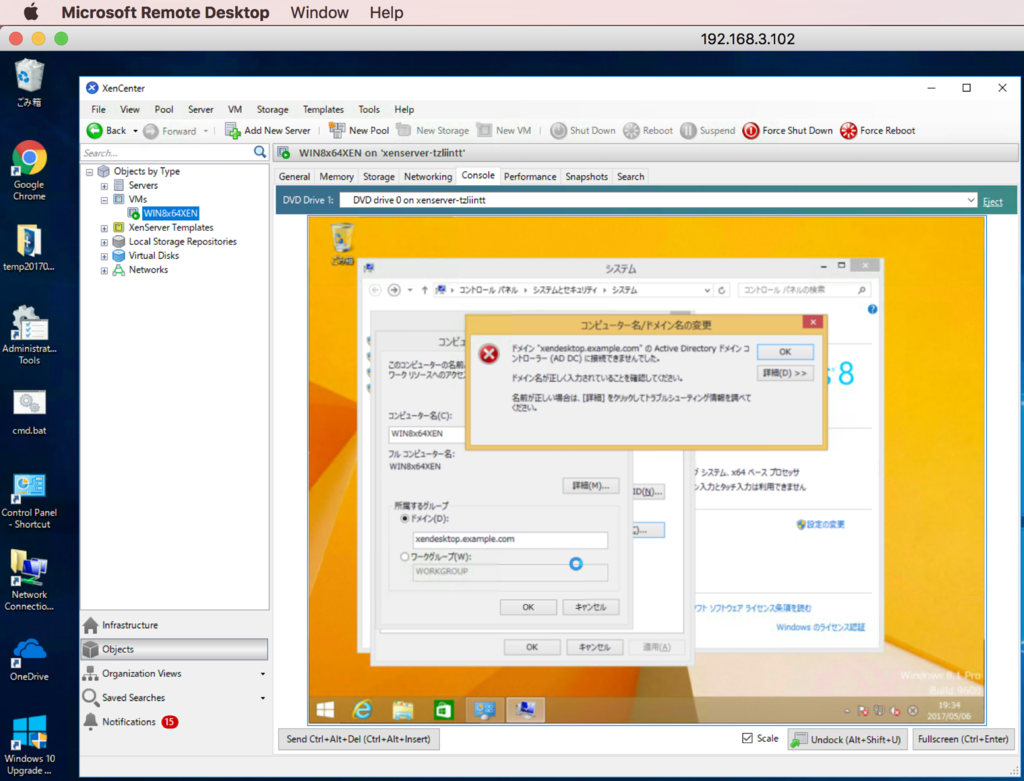This screenshot has height=781, width=1024.
Task: Click the Start button in VM taskbar
Action: pos(325,710)
